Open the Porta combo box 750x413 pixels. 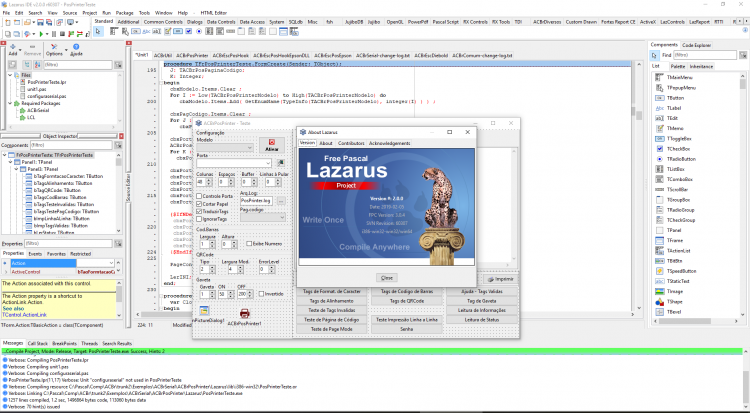pos(268,163)
